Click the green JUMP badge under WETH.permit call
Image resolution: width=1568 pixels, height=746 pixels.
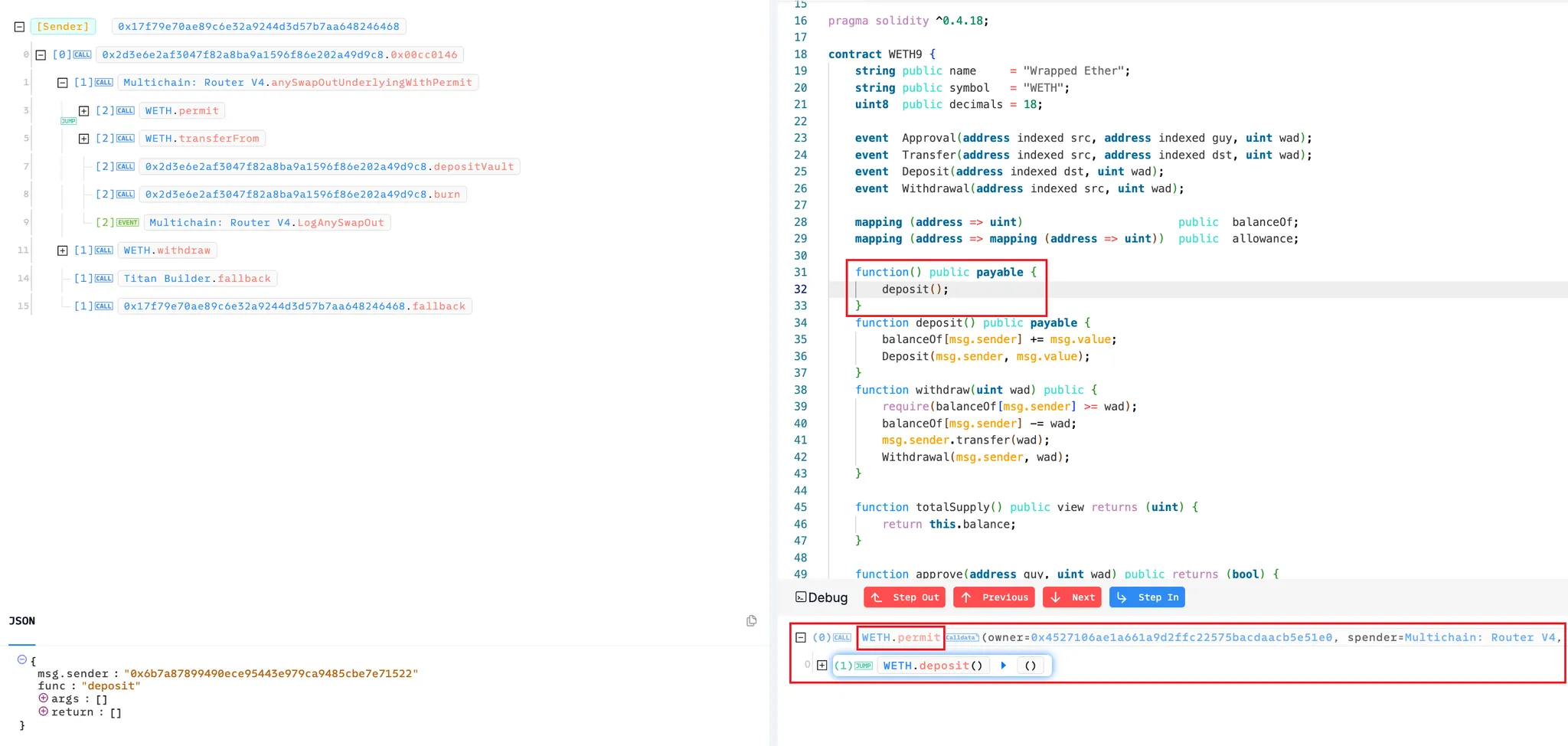pos(68,121)
